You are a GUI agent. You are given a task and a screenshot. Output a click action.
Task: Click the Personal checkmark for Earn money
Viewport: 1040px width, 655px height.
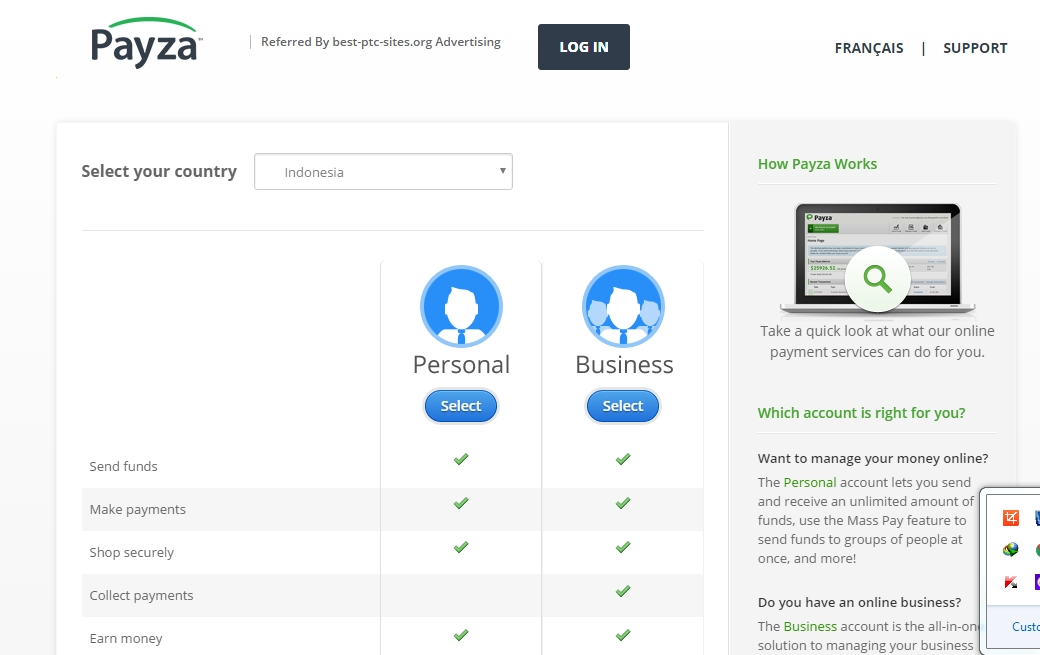pyautogui.click(x=461, y=635)
